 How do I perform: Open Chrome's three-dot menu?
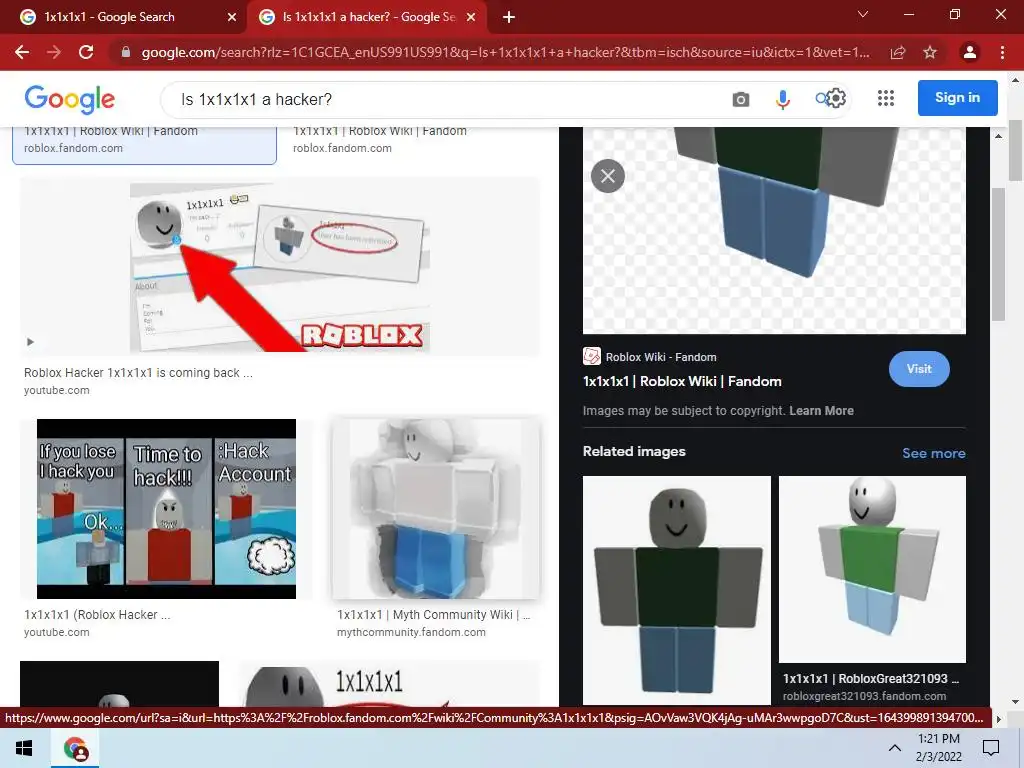click(x=1002, y=52)
